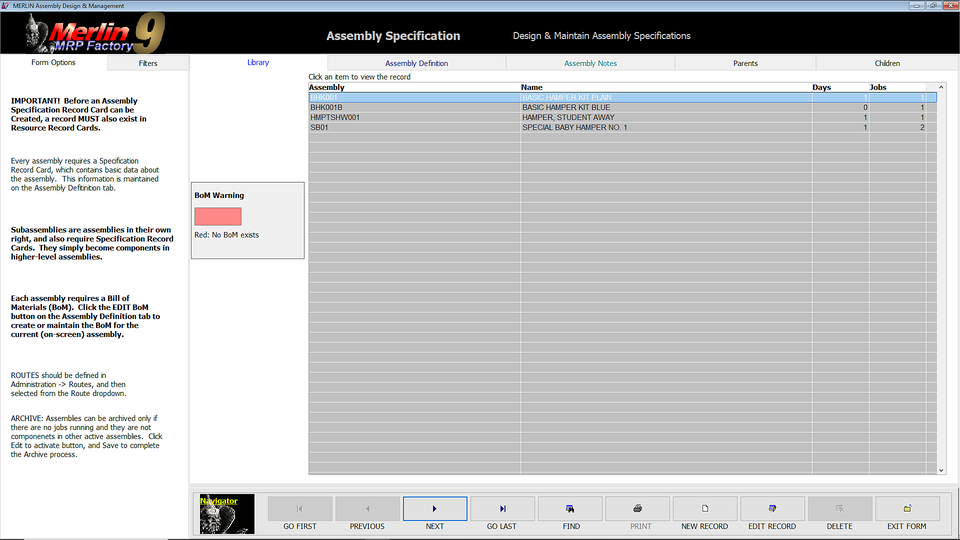Click the Print icon button

click(x=637, y=509)
